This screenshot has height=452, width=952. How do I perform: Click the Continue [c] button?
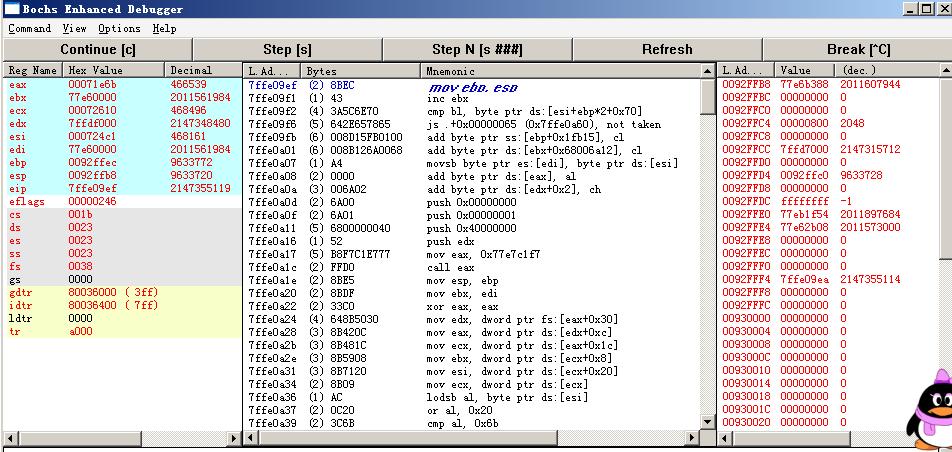(98, 50)
